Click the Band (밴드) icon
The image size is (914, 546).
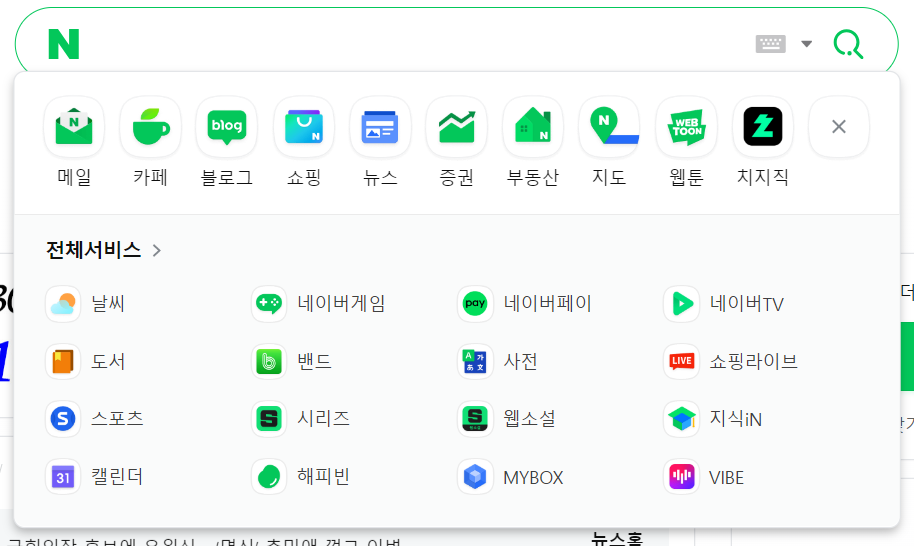point(269,361)
